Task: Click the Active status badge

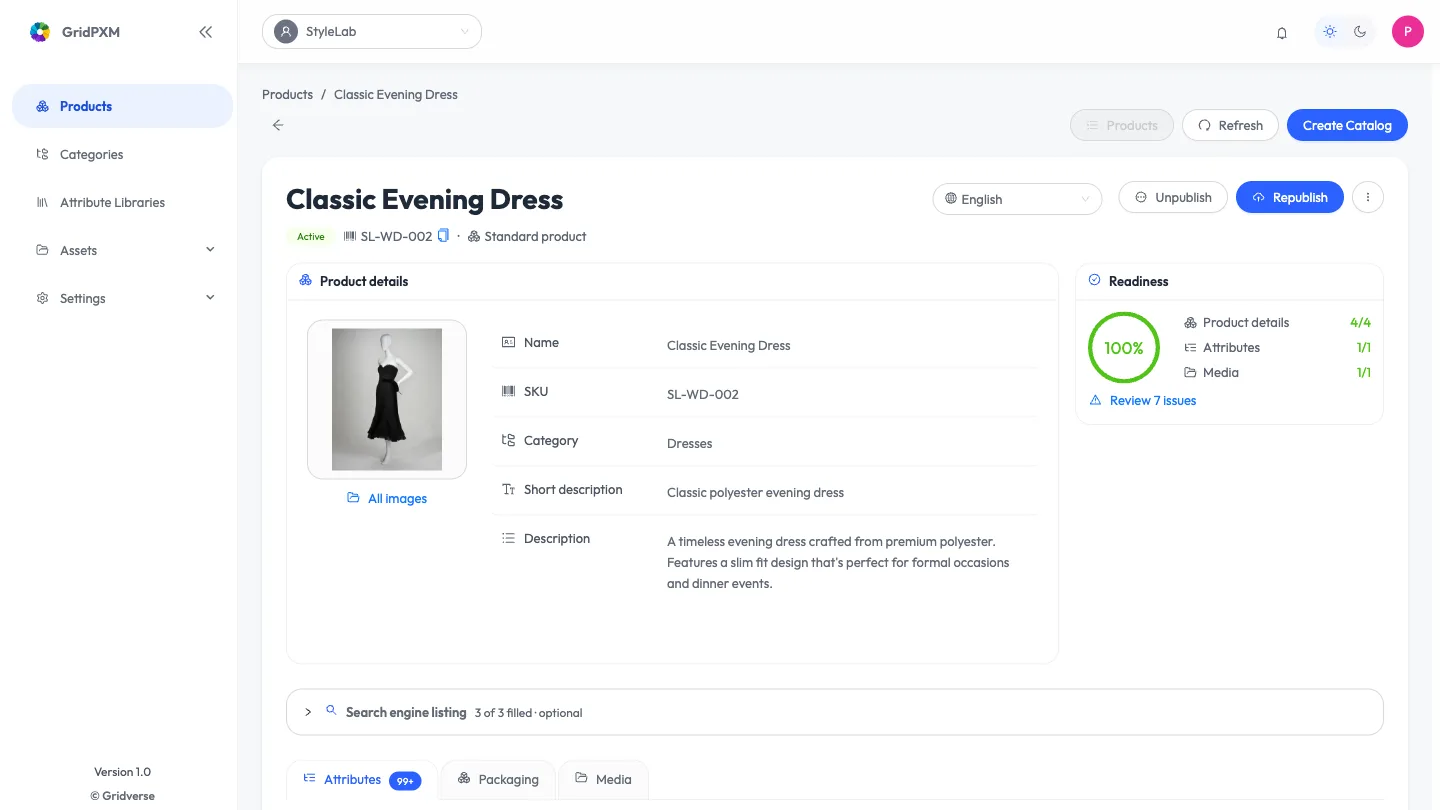Action: pos(311,236)
